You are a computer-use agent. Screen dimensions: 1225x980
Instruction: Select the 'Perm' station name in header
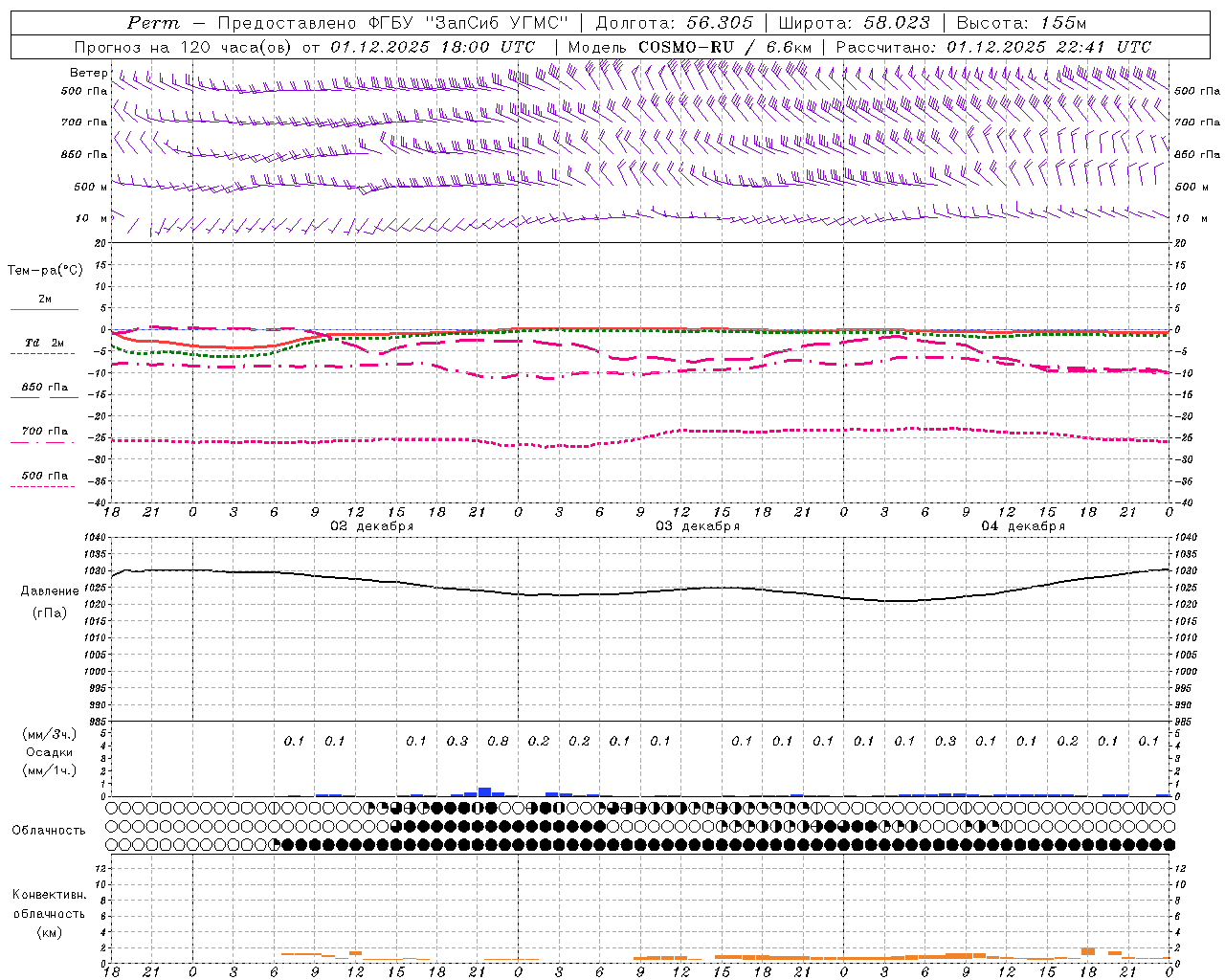coord(153,23)
